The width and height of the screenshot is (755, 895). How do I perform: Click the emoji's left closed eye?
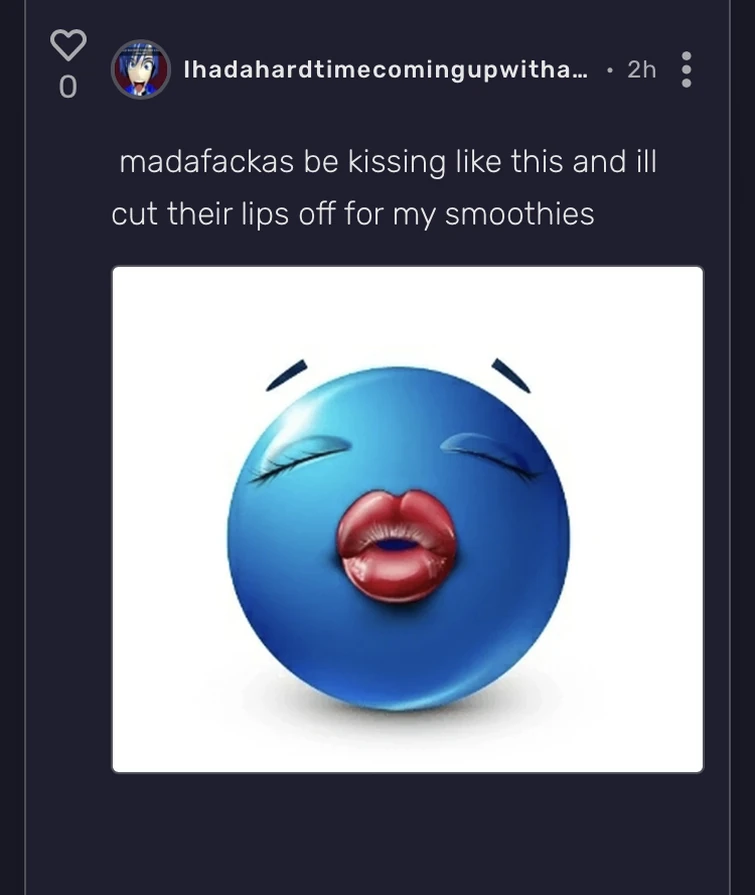300,457
